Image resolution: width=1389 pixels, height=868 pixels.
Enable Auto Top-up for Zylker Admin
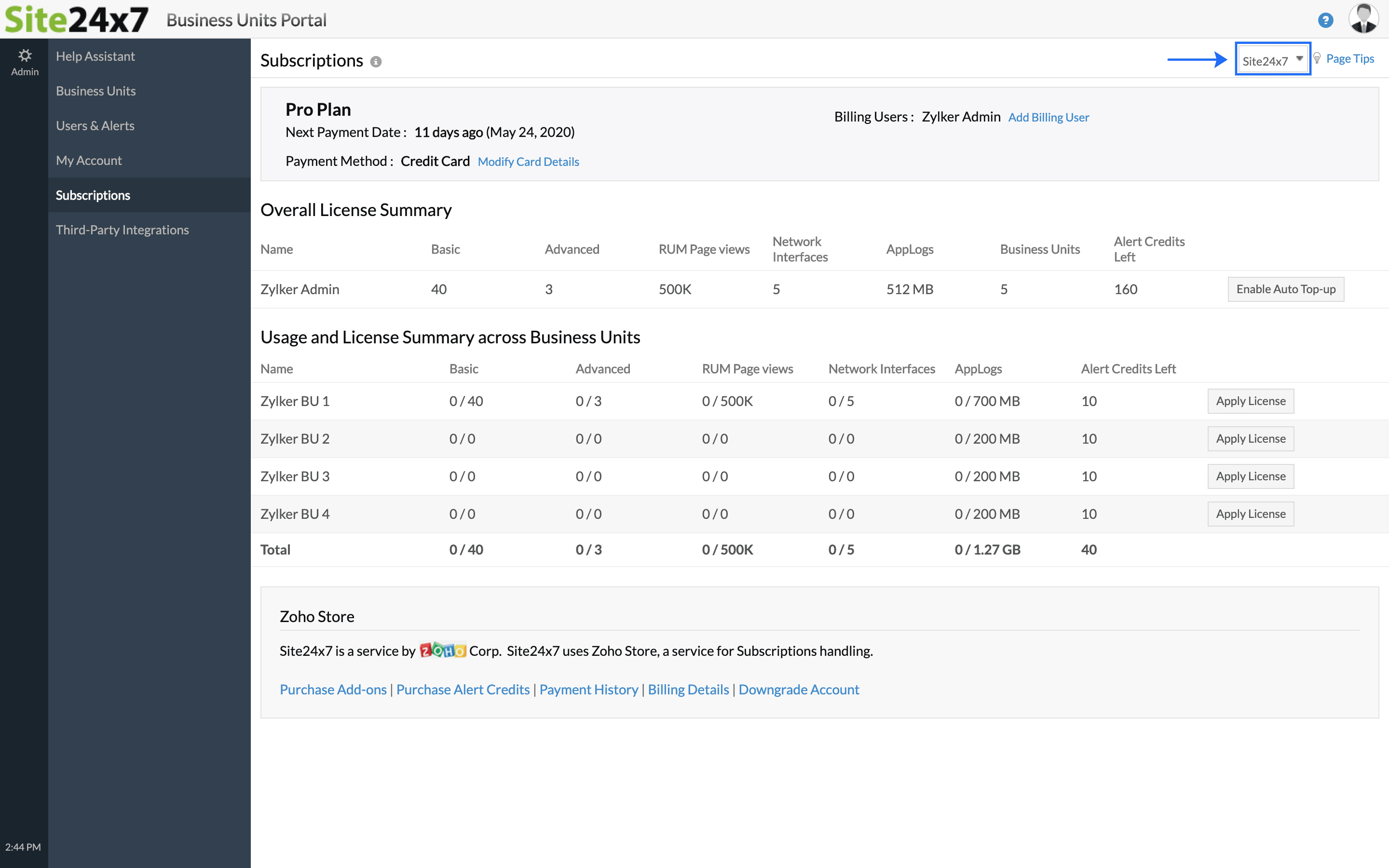tap(1286, 289)
